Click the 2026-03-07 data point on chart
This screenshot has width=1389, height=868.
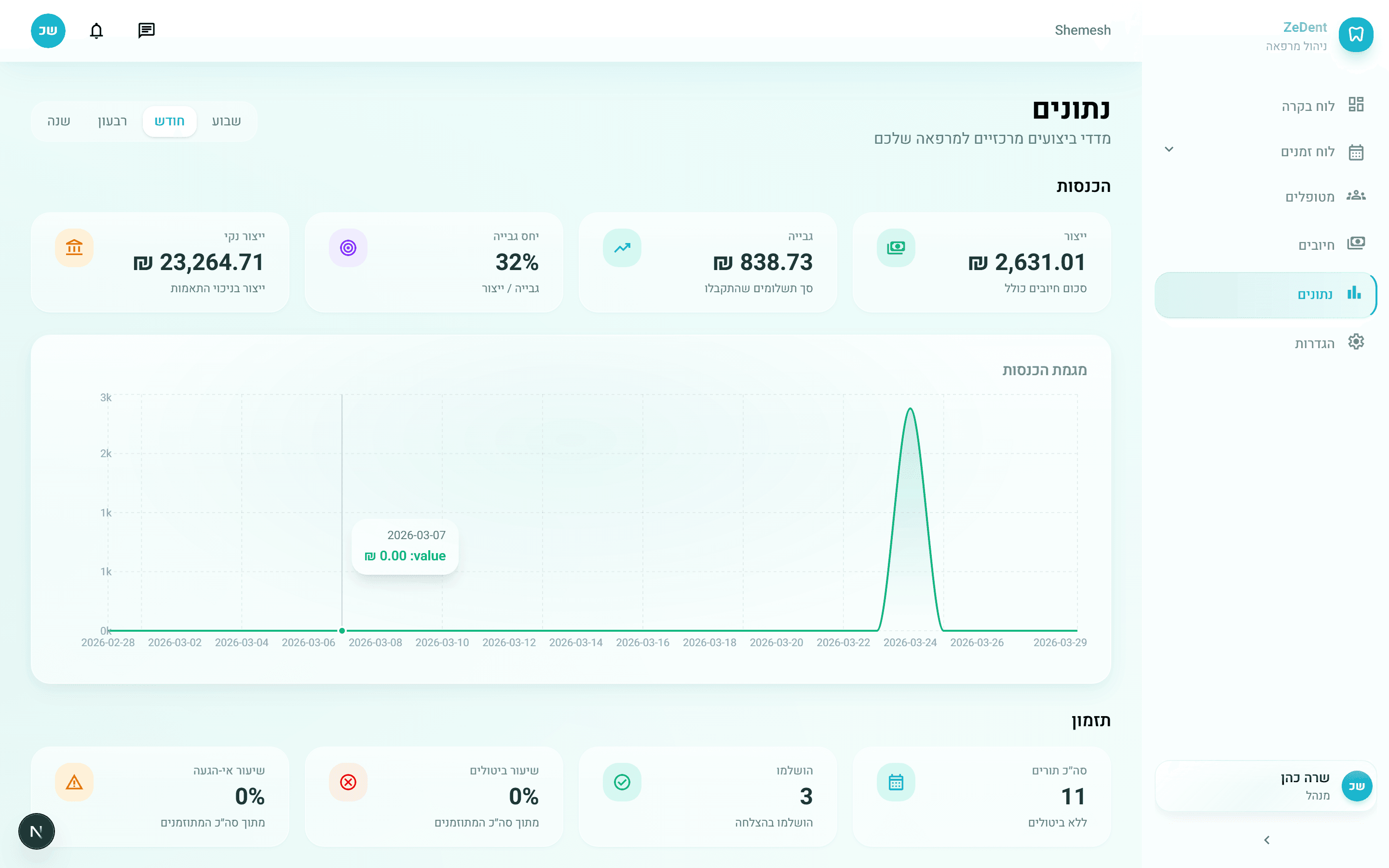pos(342,630)
